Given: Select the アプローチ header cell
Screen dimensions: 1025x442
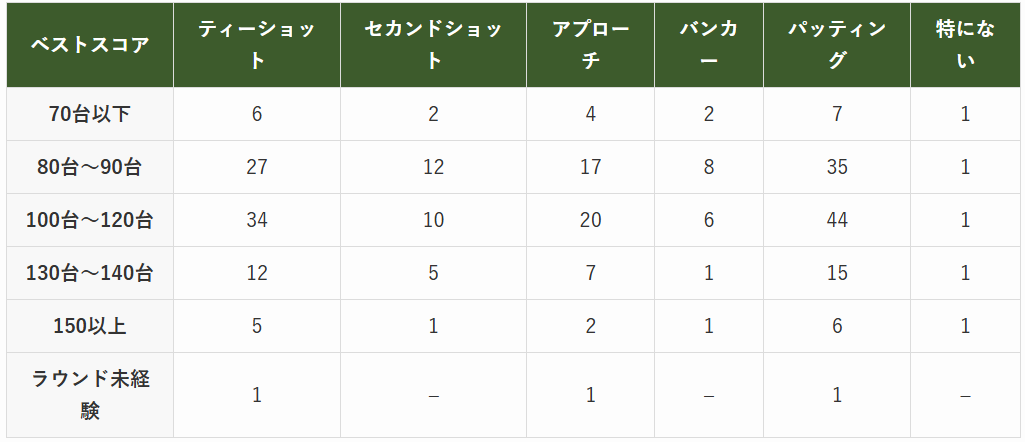Looking at the screenshot, I should [590, 45].
